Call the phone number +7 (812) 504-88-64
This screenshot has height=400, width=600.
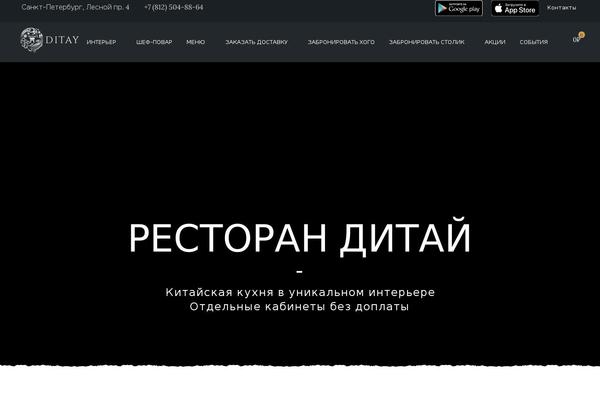(x=174, y=7)
